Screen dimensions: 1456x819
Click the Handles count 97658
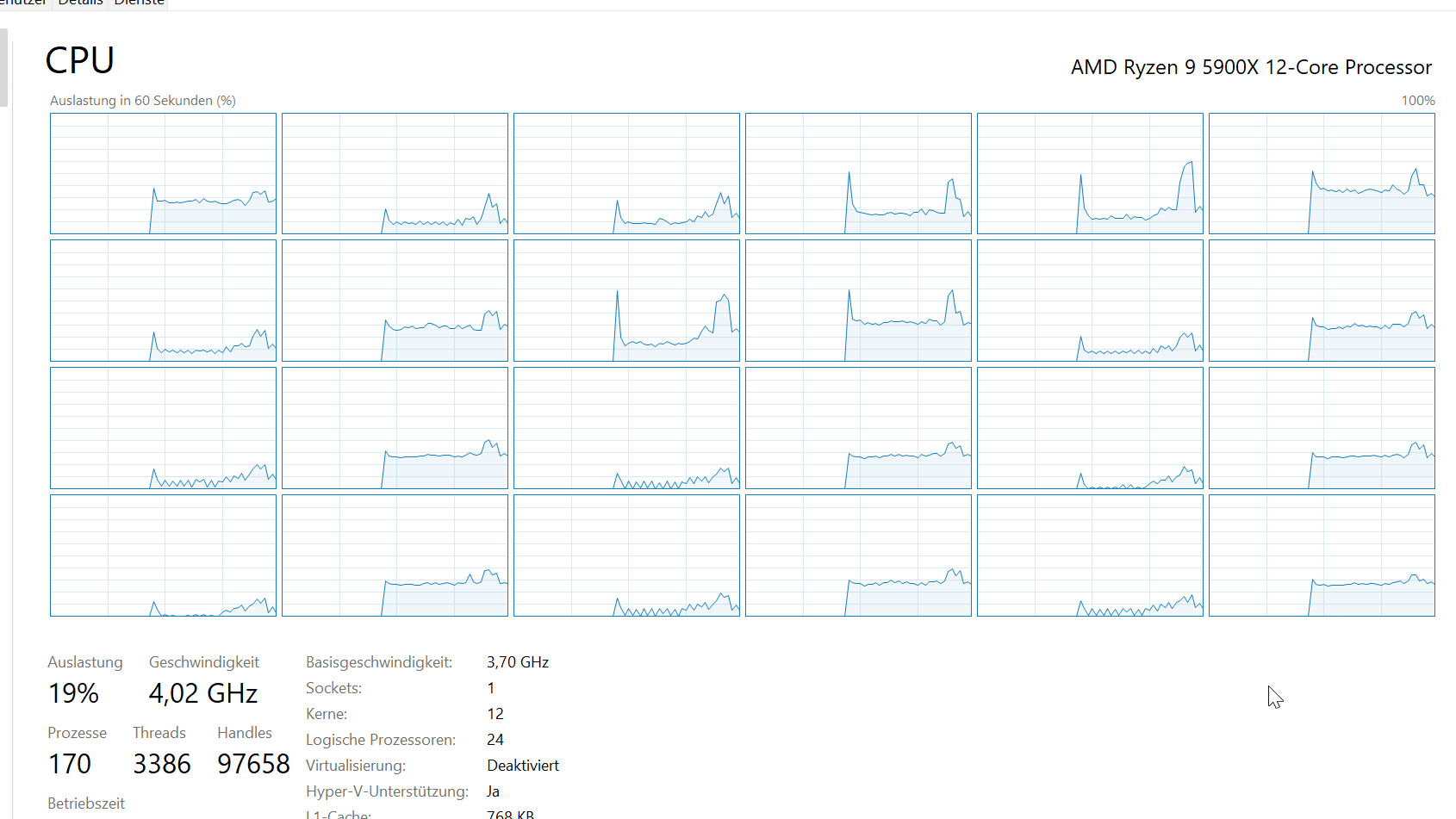(x=253, y=764)
